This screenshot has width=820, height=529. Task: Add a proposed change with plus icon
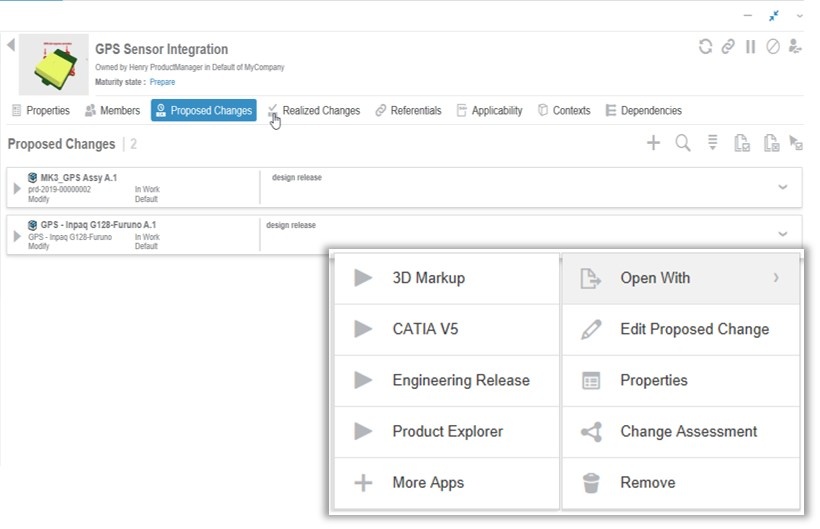[x=653, y=143]
